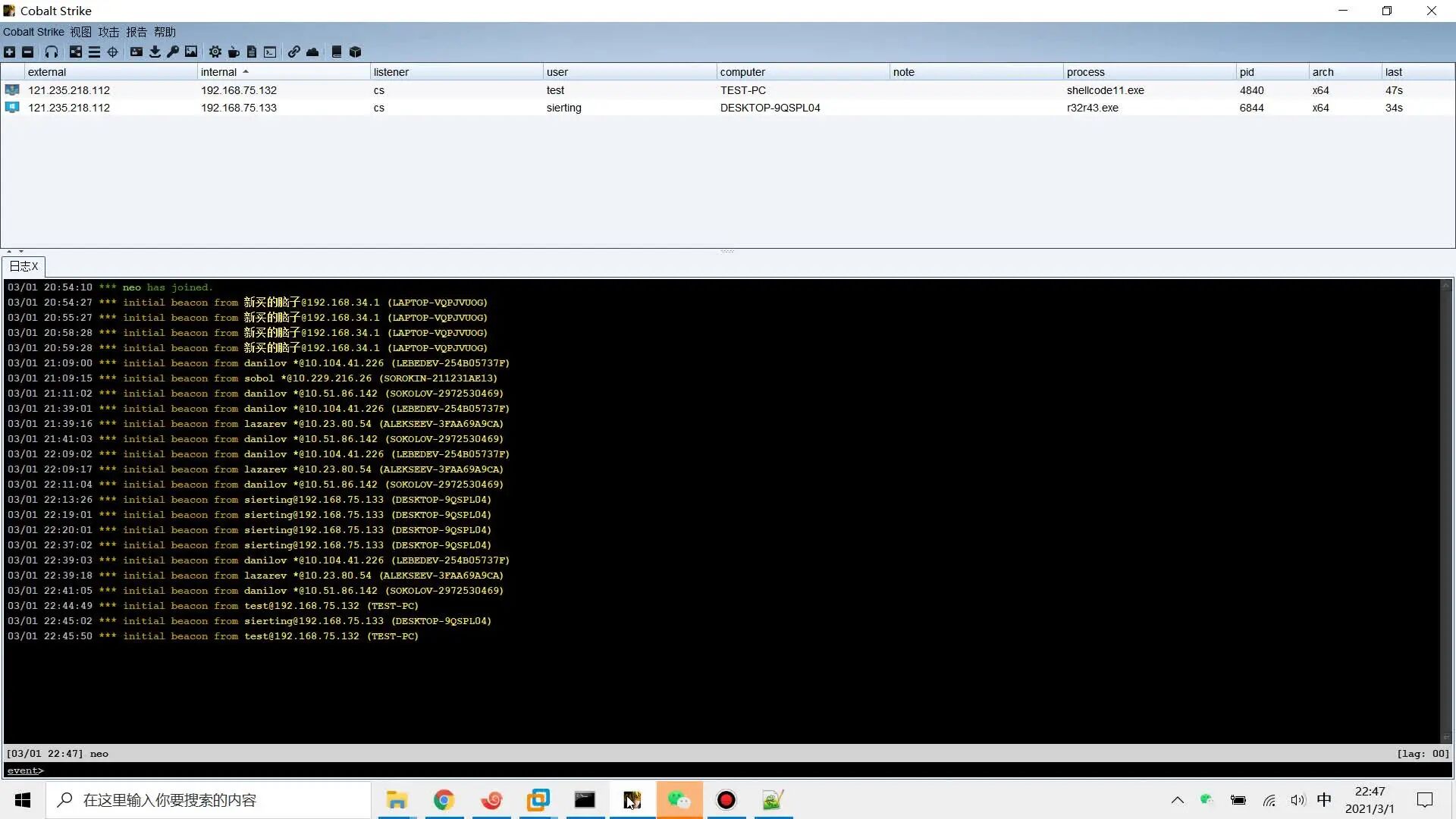Click the Windows search box in taskbar

click(209, 800)
